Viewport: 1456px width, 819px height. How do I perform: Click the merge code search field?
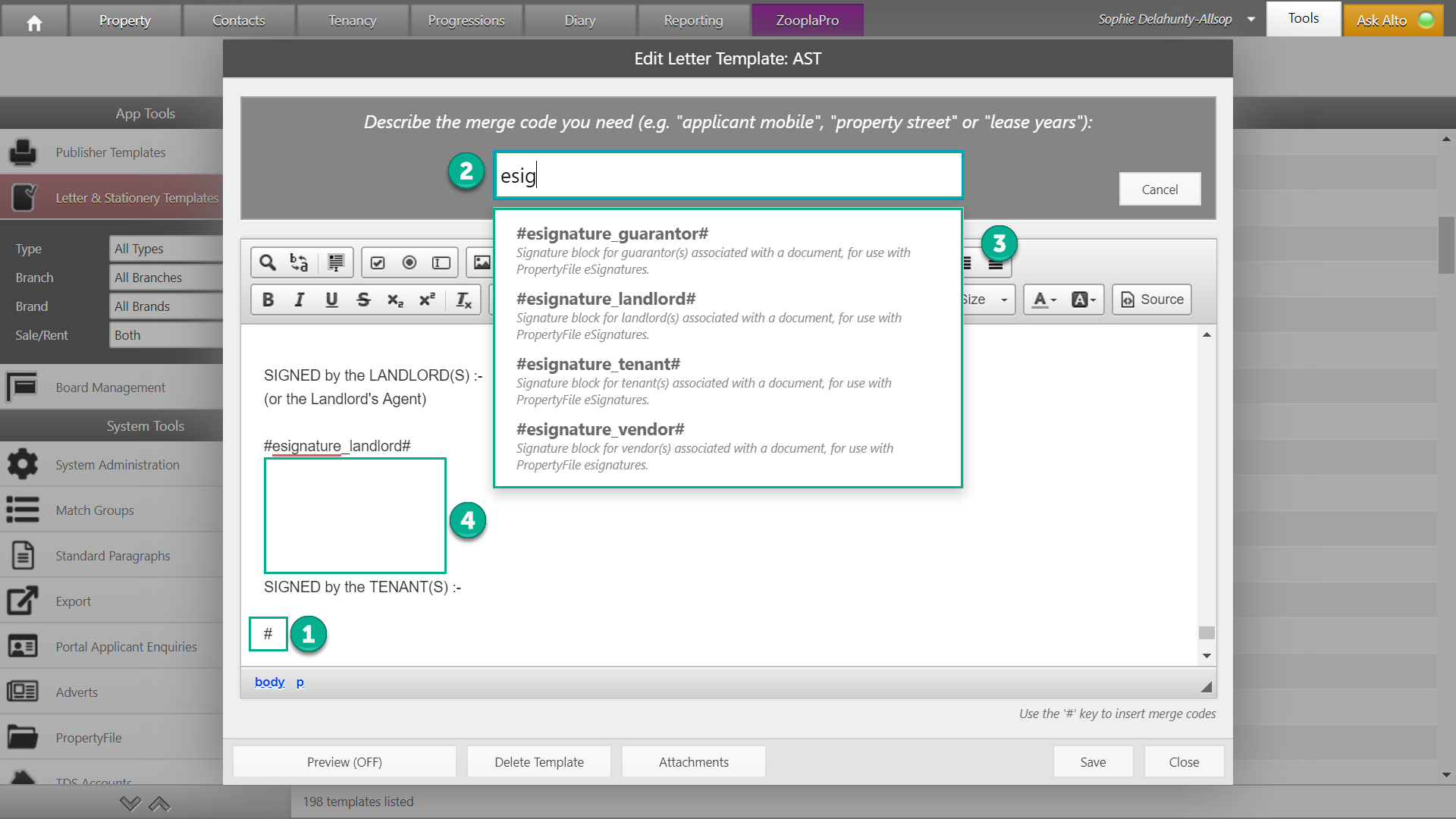[x=728, y=175]
